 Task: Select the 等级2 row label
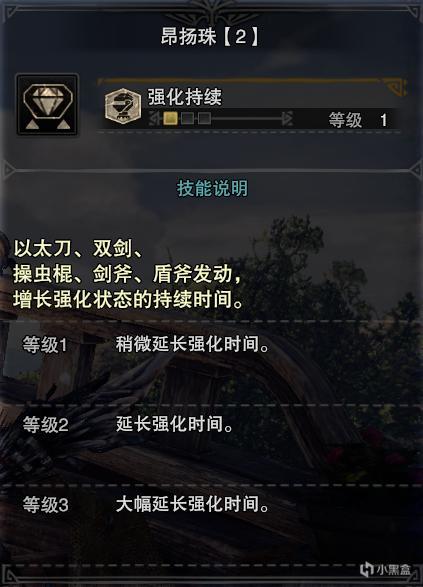(x=45, y=425)
